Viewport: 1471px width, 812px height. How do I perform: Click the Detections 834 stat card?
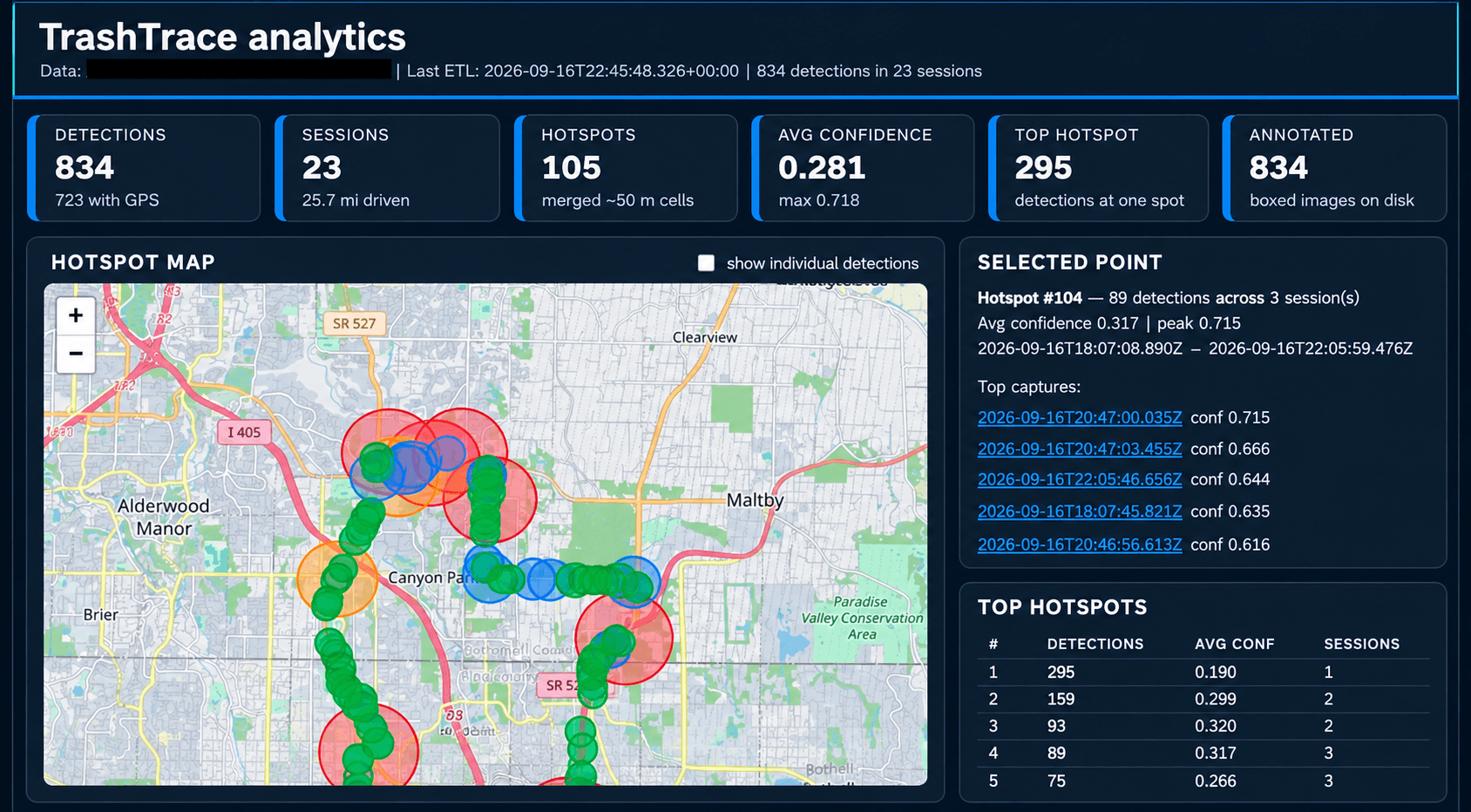144,168
